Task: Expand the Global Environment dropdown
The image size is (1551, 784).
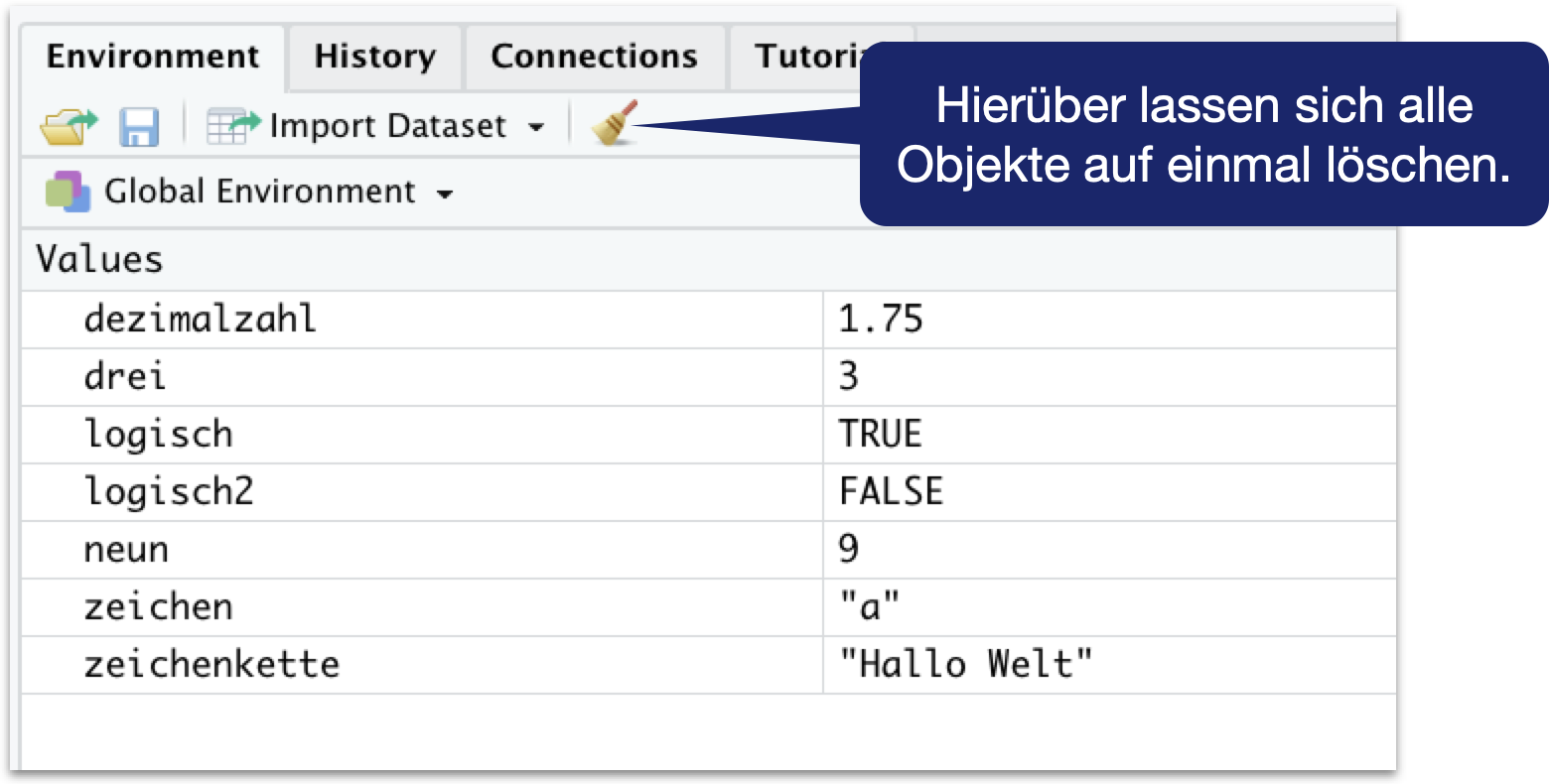Action: coord(445,194)
